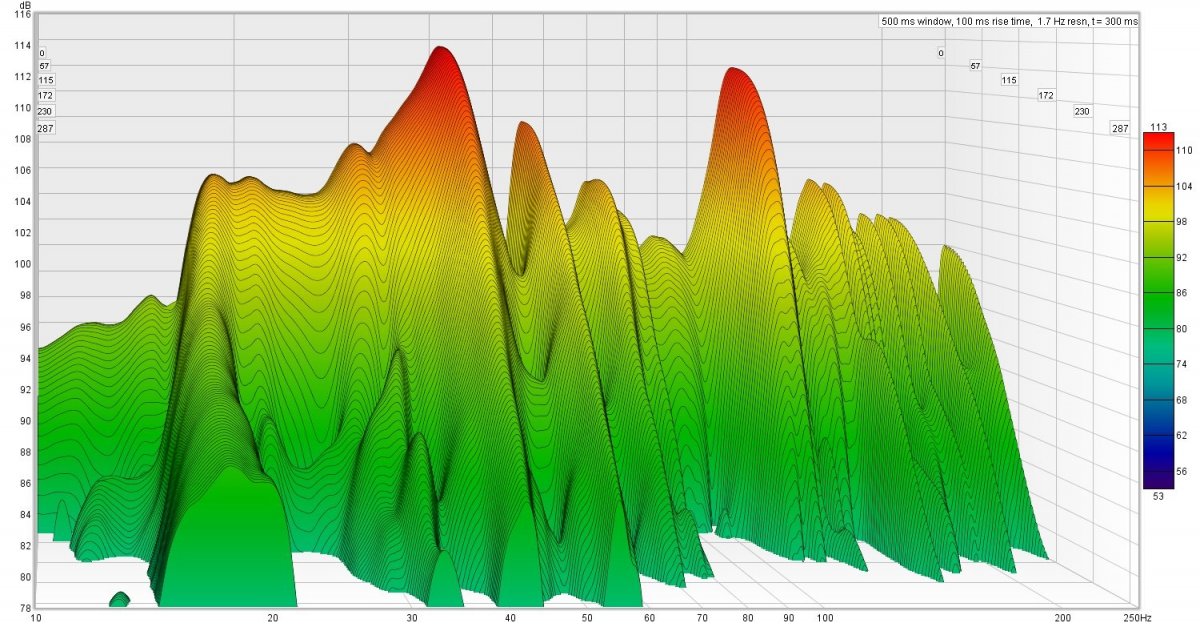Click the 200 Hz tick label on the frequency axis

[x=1062, y=619]
